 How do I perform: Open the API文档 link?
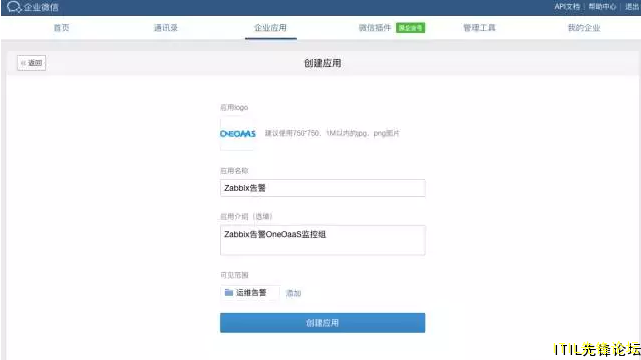pyautogui.click(x=567, y=7)
